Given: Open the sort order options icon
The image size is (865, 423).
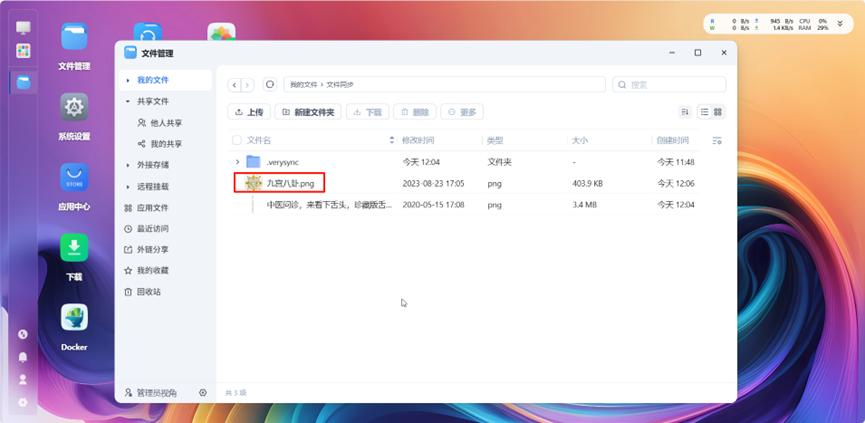Looking at the screenshot, I should pos(685,112).
